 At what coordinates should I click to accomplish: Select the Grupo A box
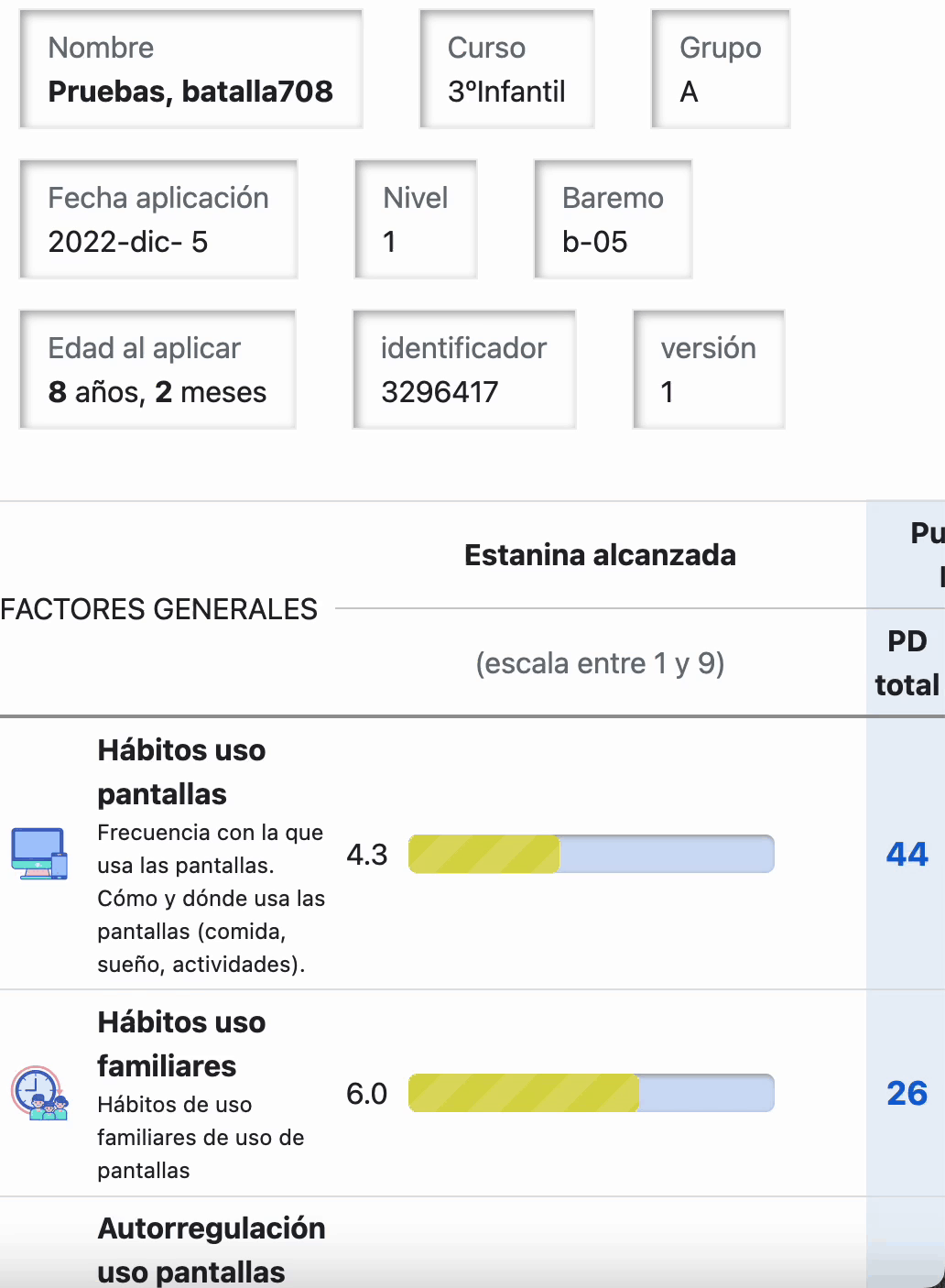point(720,70)
